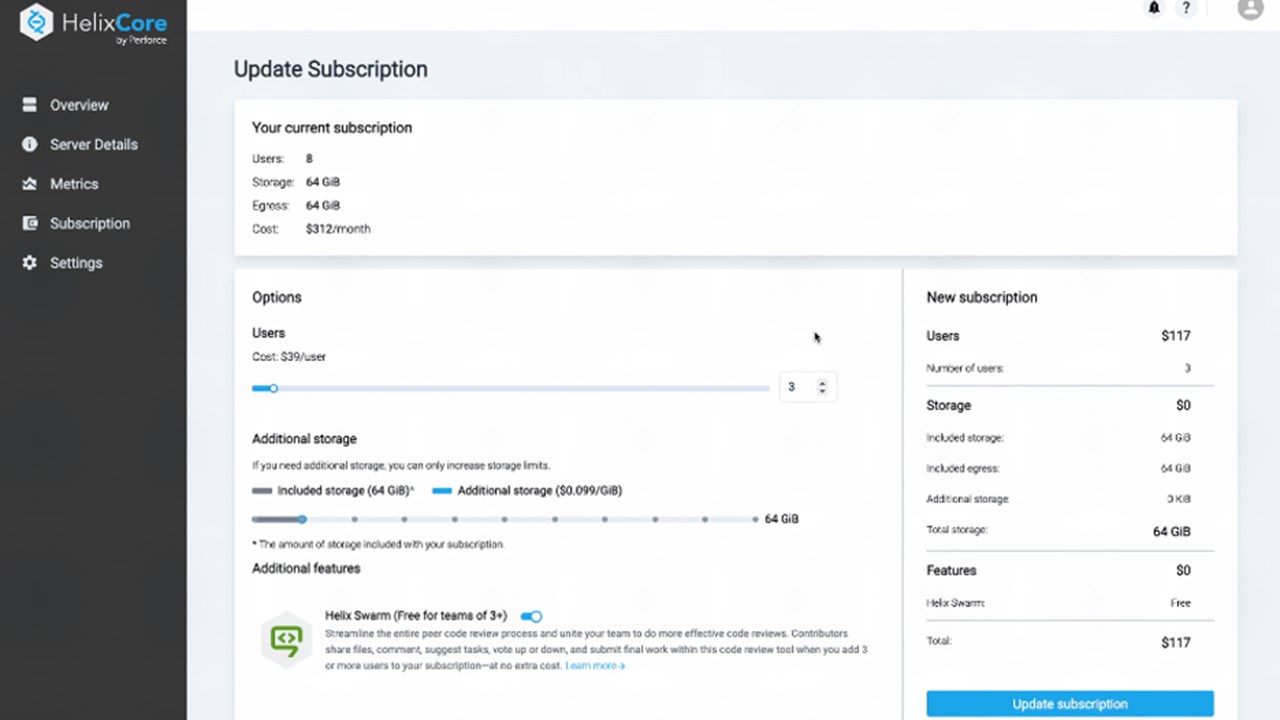Open the user account avatar menu
Viewport: 1280px width, 720px height.
[x=1249, y=8]
